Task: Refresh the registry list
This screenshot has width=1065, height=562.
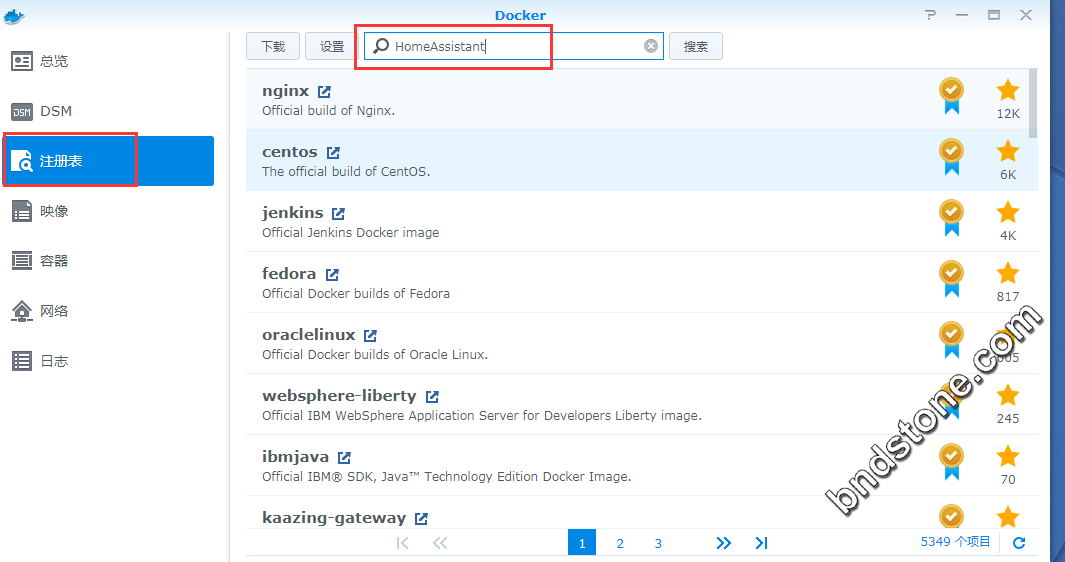Action: [1019, 543]
